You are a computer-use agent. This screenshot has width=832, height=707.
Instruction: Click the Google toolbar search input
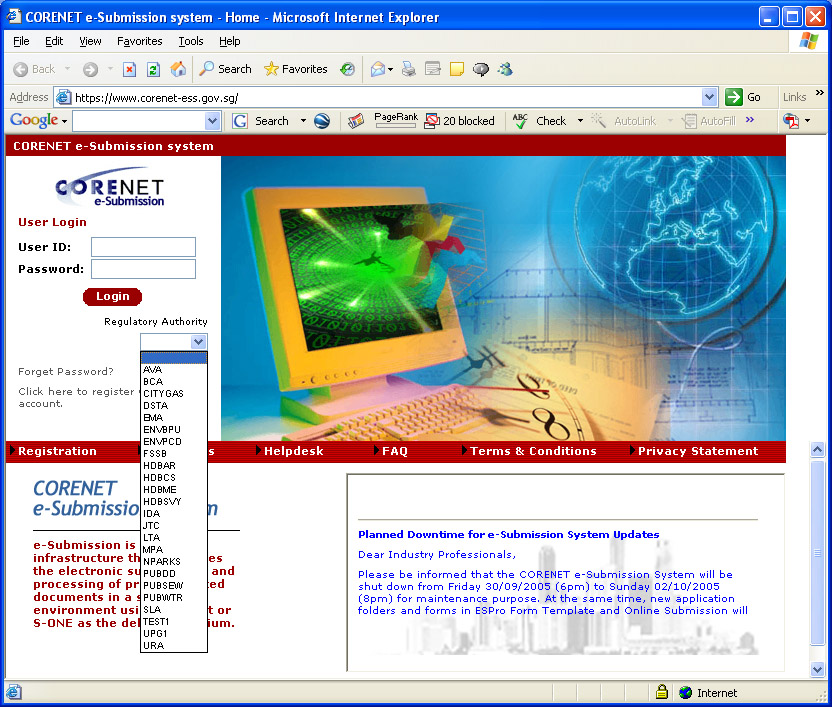pos(139,121)
